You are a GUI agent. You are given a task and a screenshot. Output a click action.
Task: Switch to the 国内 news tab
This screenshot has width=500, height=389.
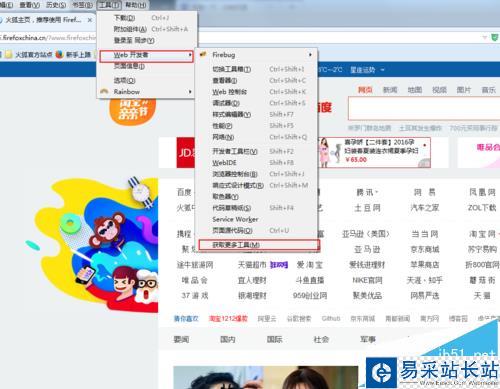[x=228, y=339]
